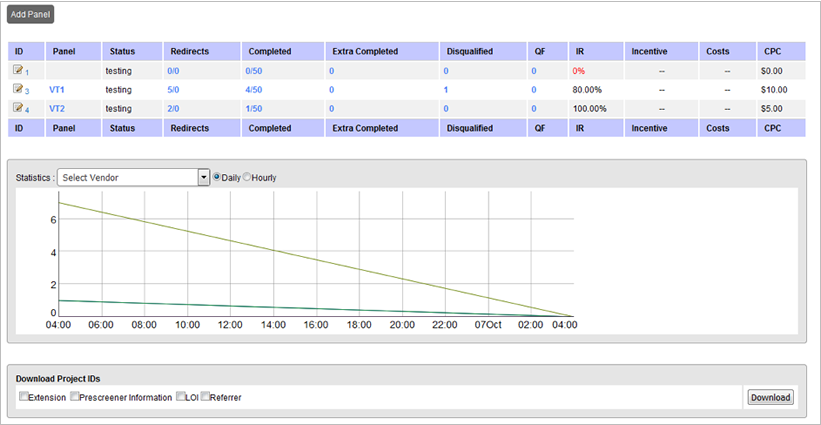Click the Disqualified count 1 for VT1
The height and width of the screenshot is (425, 821).
click(x=446, y=90)
